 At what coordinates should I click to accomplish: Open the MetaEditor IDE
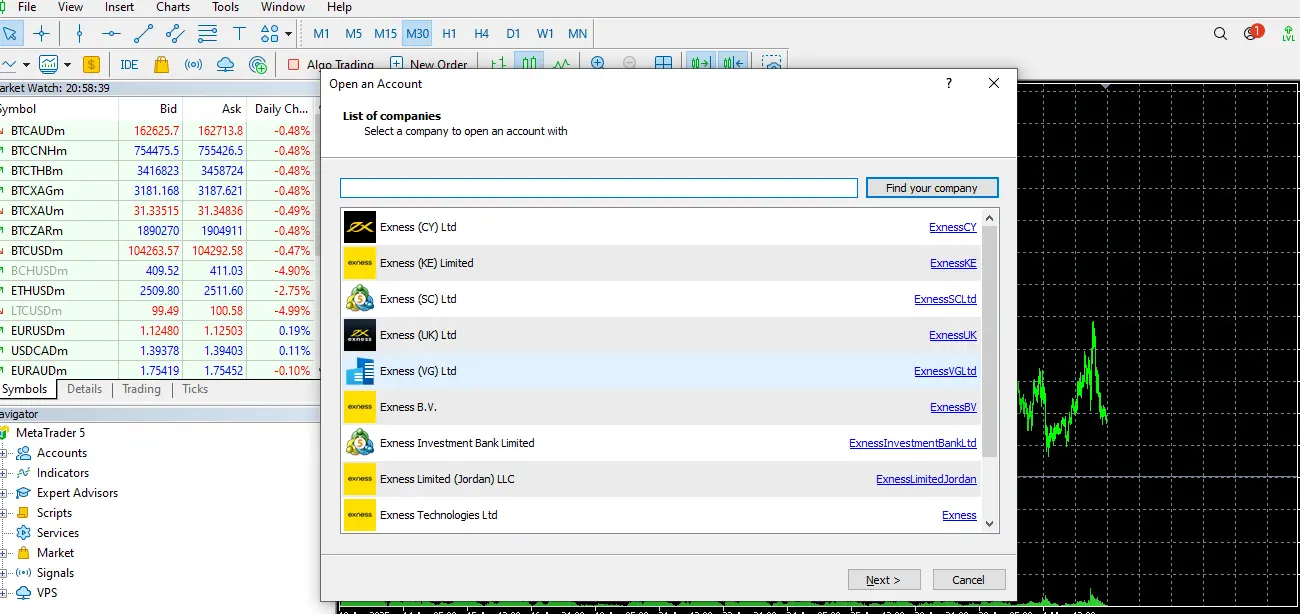point(129,65)
